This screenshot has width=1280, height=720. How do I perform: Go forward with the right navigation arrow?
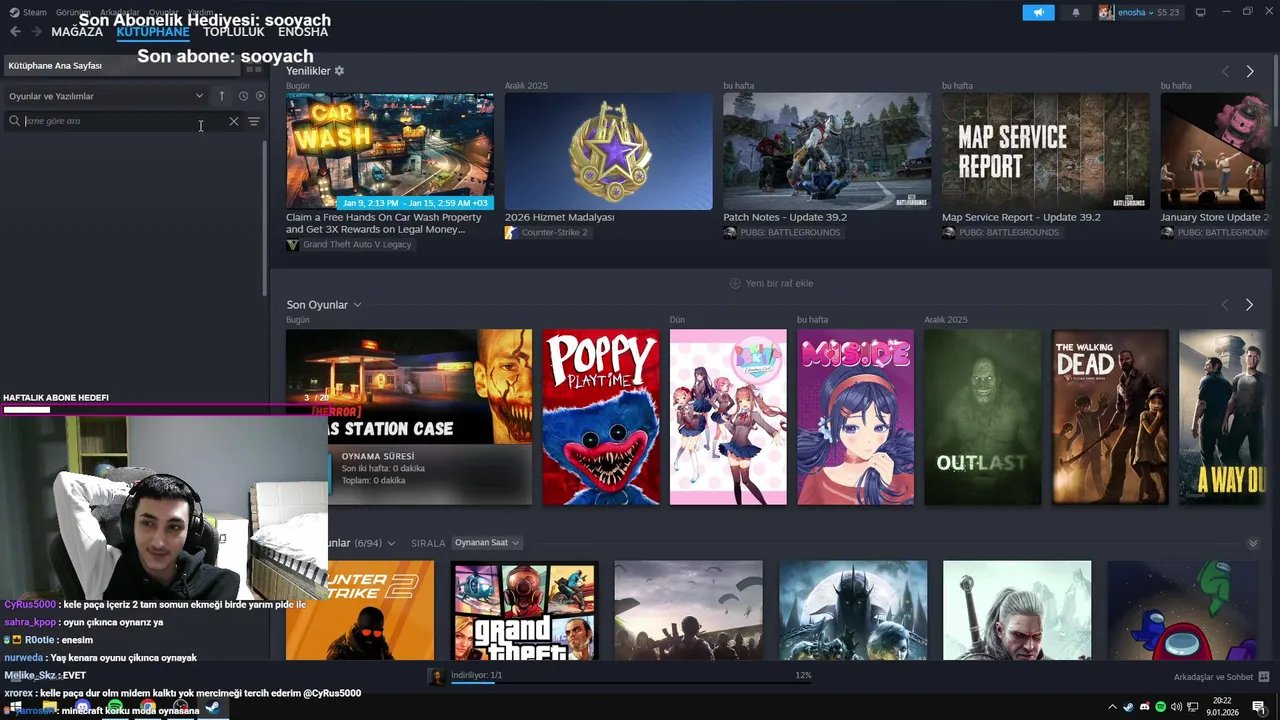pyautogui.click(x=36, y=32)
